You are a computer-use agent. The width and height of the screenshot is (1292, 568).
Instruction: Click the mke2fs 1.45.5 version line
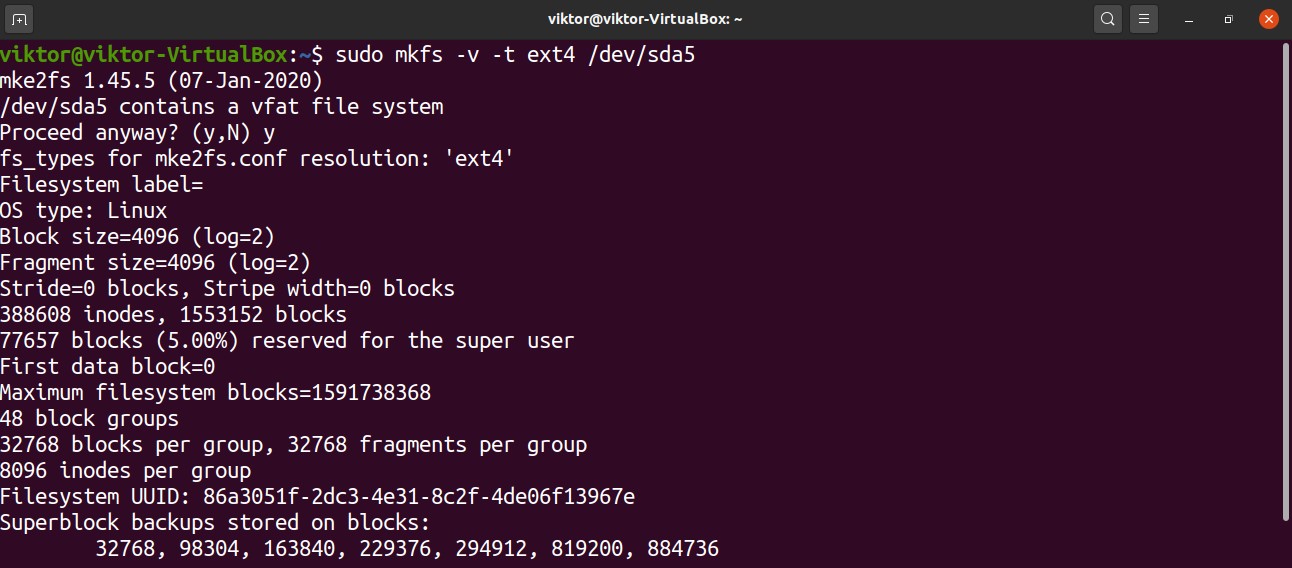click(161, 80)
